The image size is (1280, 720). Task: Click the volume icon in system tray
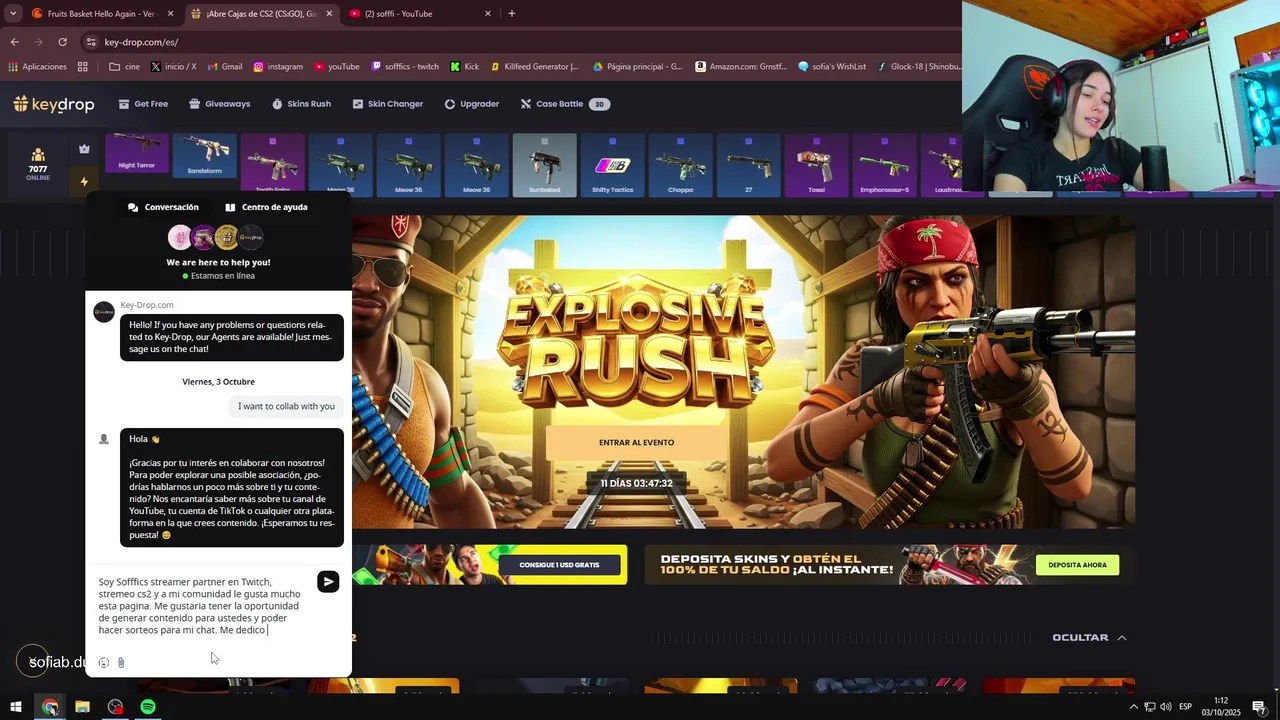(1166, 707)
